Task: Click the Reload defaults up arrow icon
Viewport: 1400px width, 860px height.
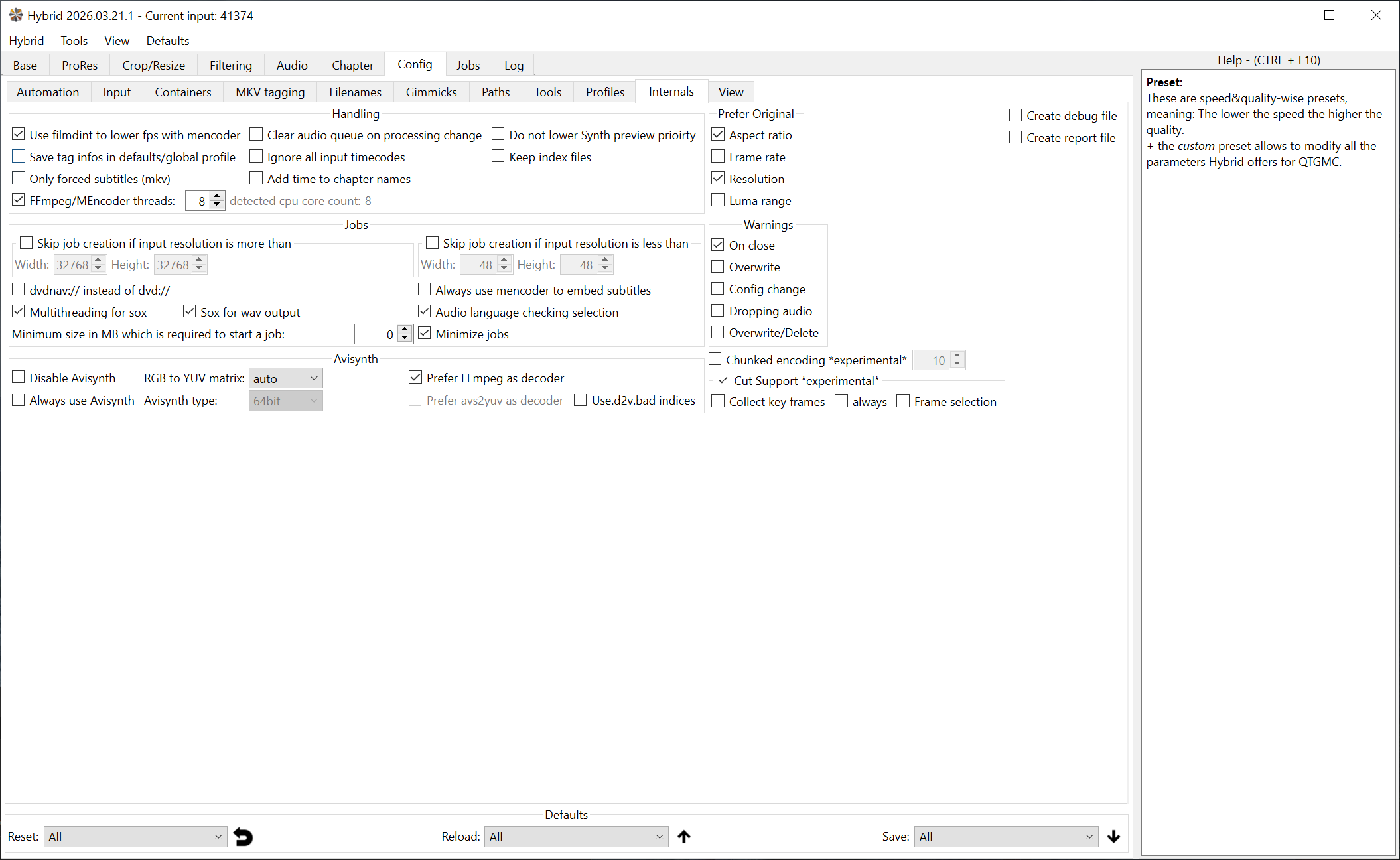Action: pyautogui.click(x=684, y=837)
